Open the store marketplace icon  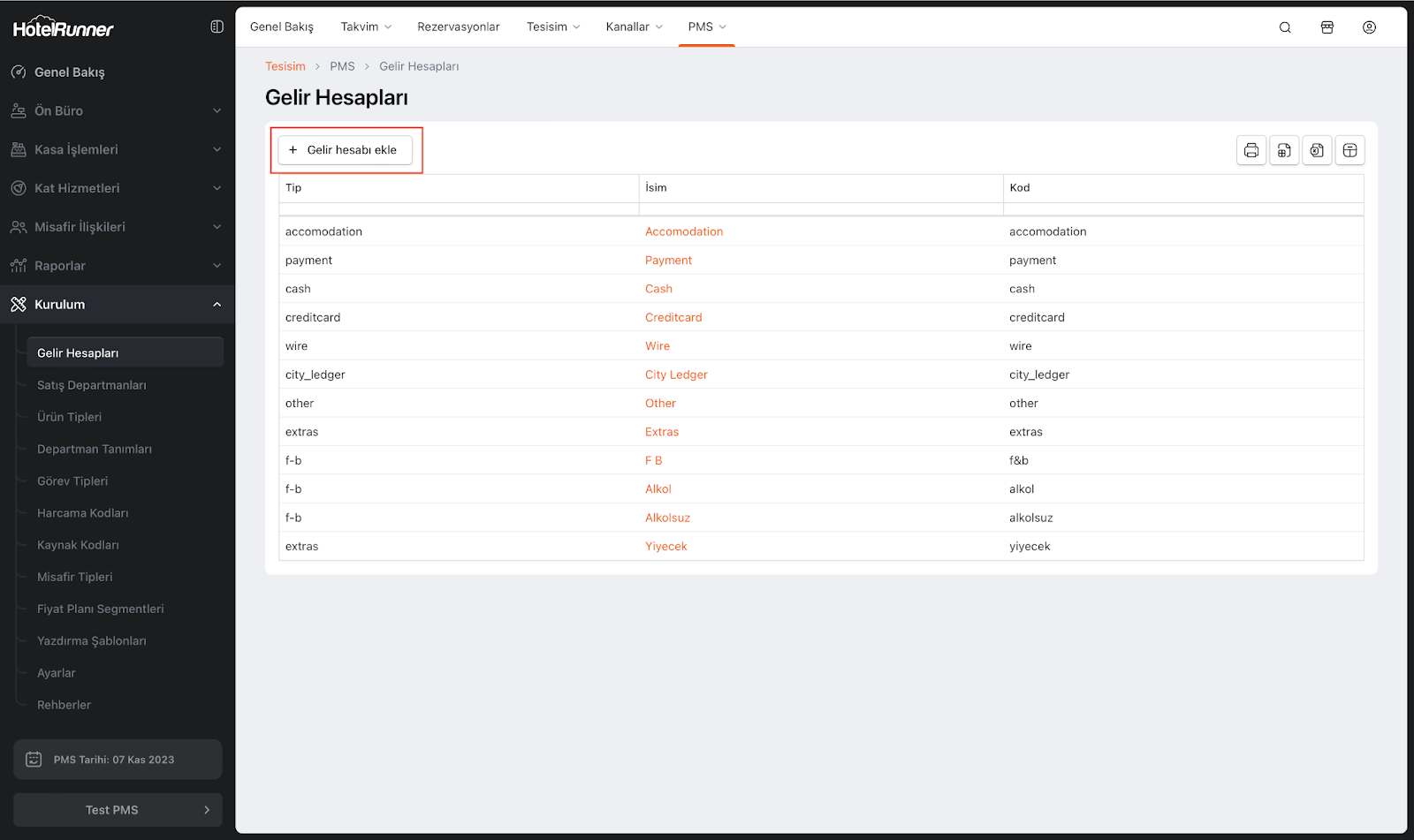[x=1327, y=27]
